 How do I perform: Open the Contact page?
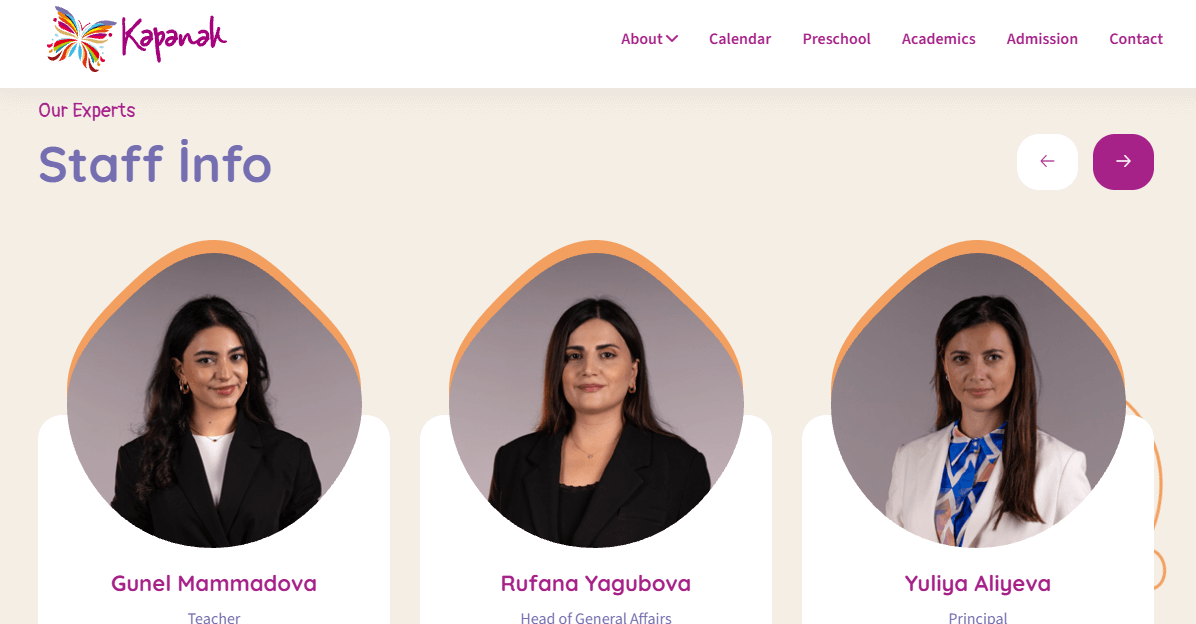pyautogui.click(x=1136, y=39)
